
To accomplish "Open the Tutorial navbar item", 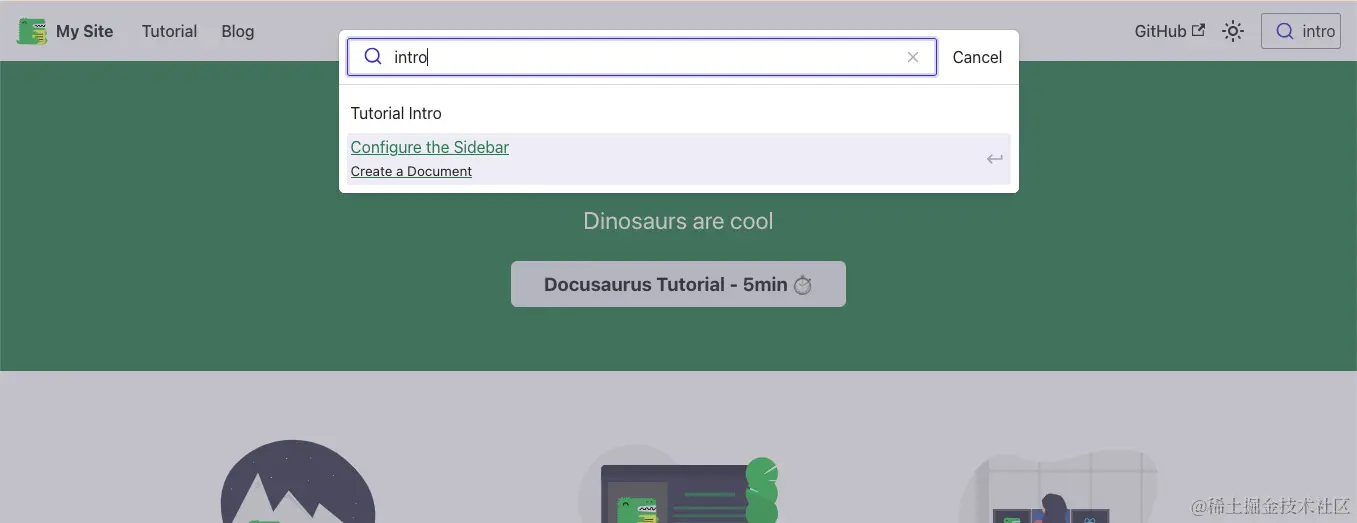I will tap(169, 31).
